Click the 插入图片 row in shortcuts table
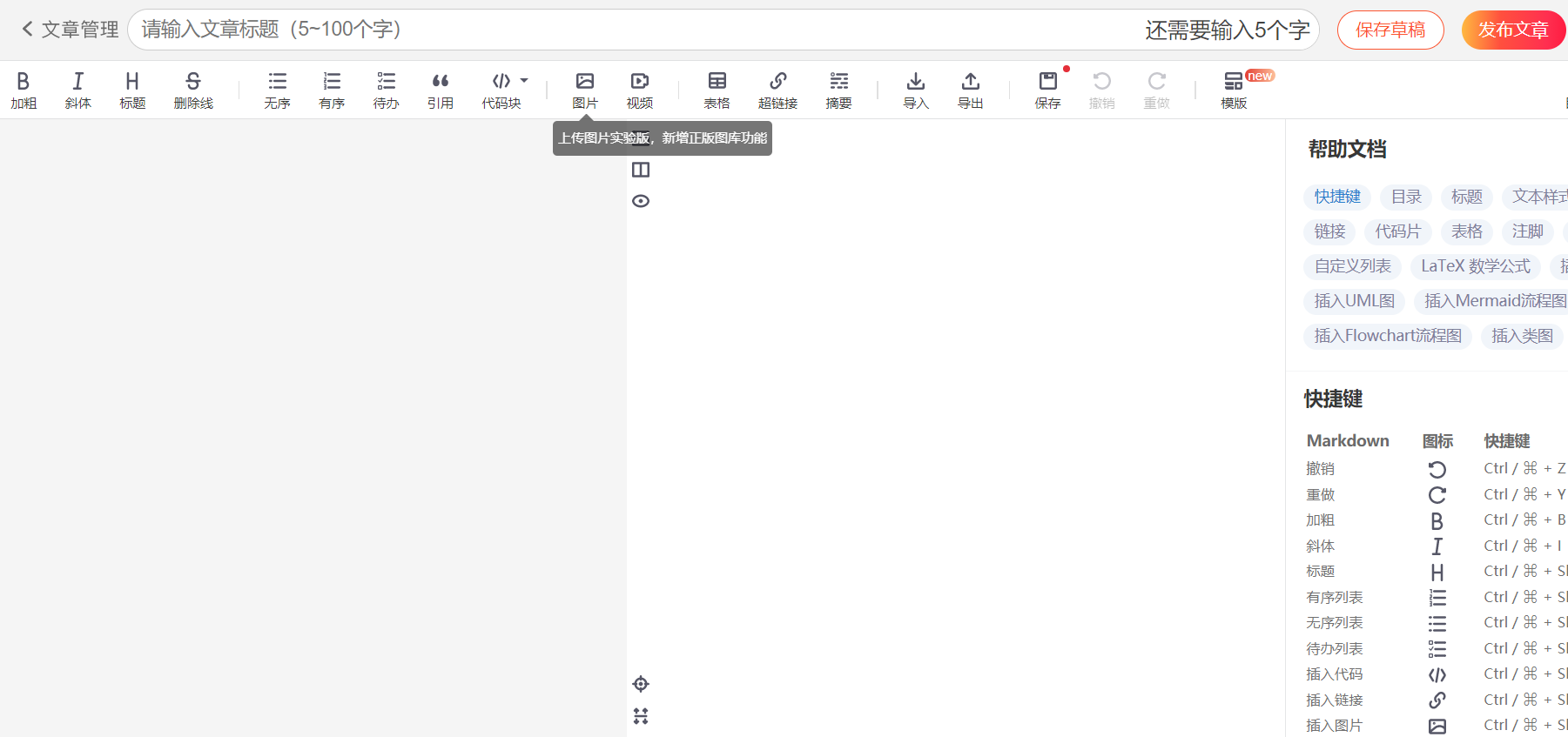The image size is (1568, 737). [1436, 726]
